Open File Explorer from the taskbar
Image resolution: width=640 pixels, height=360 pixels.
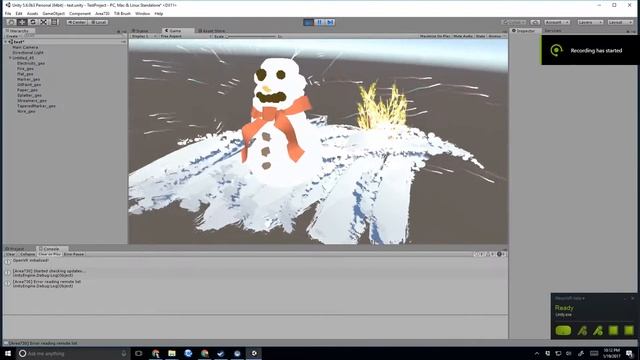[x=172, y=353]
